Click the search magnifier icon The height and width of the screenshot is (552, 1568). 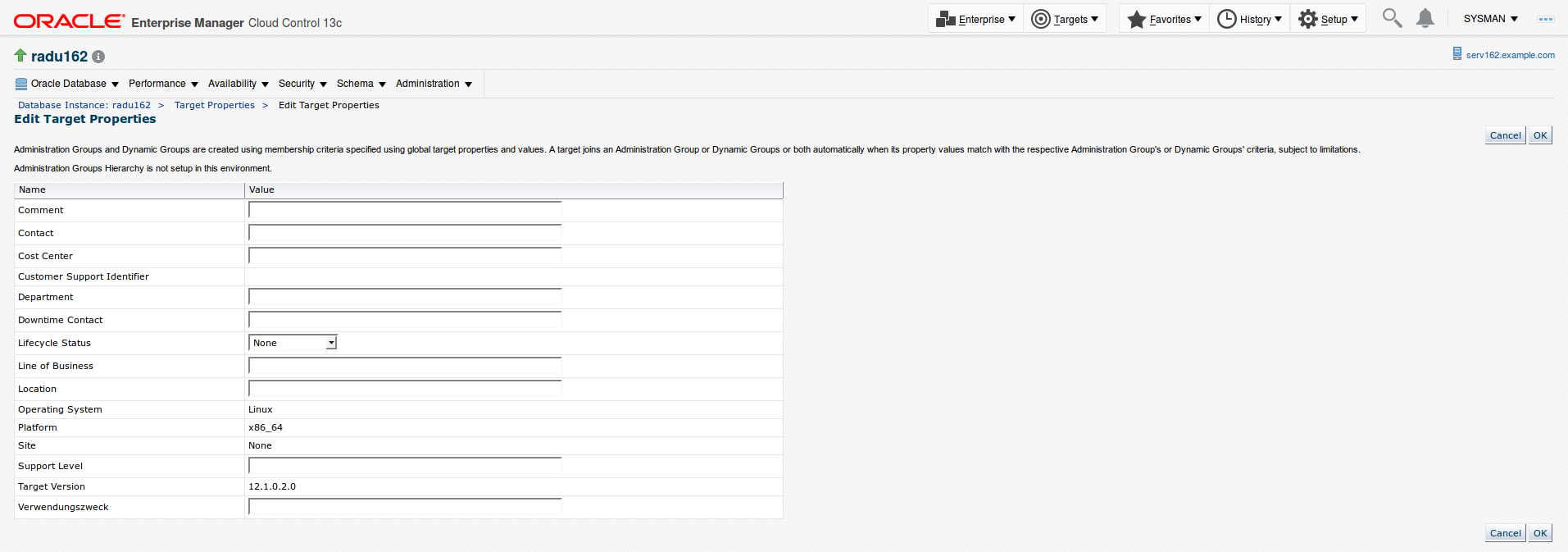(1392, 18)
